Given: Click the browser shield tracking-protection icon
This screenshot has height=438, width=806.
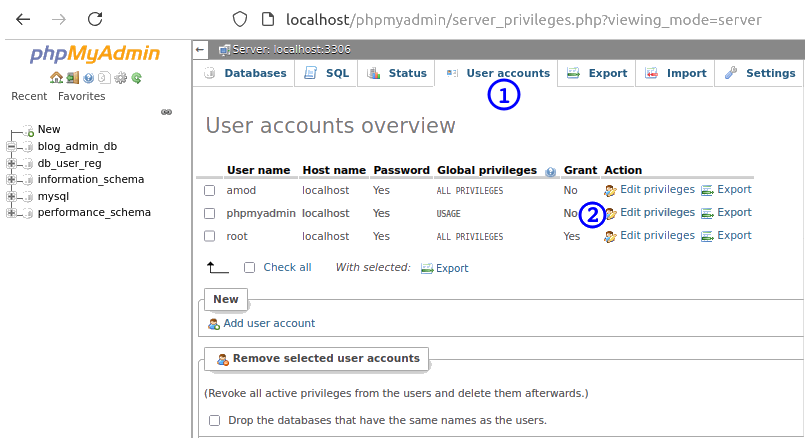Looking at the screenshot, I should coord(240,20).
